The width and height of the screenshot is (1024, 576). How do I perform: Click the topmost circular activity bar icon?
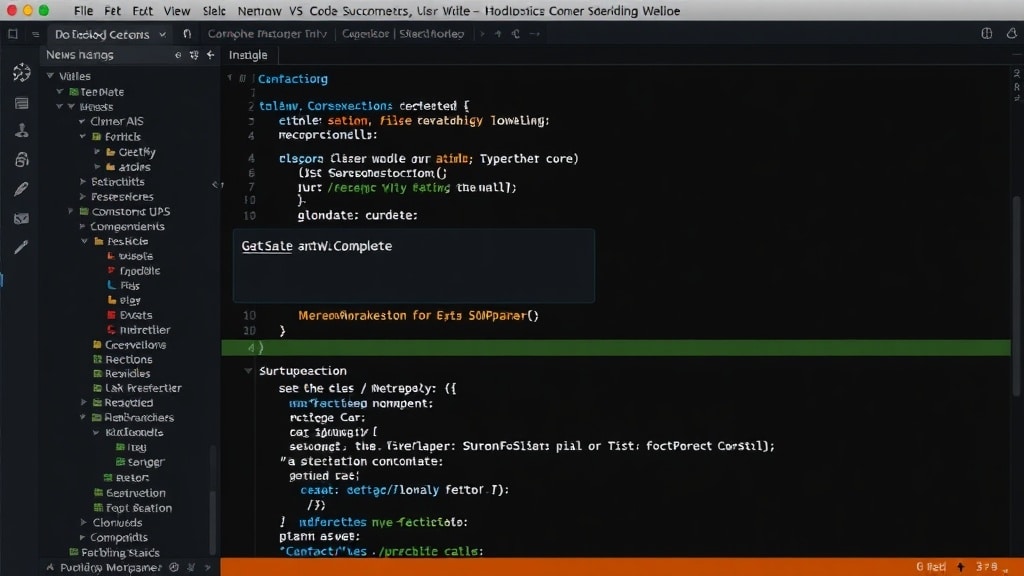coord(21,73)
